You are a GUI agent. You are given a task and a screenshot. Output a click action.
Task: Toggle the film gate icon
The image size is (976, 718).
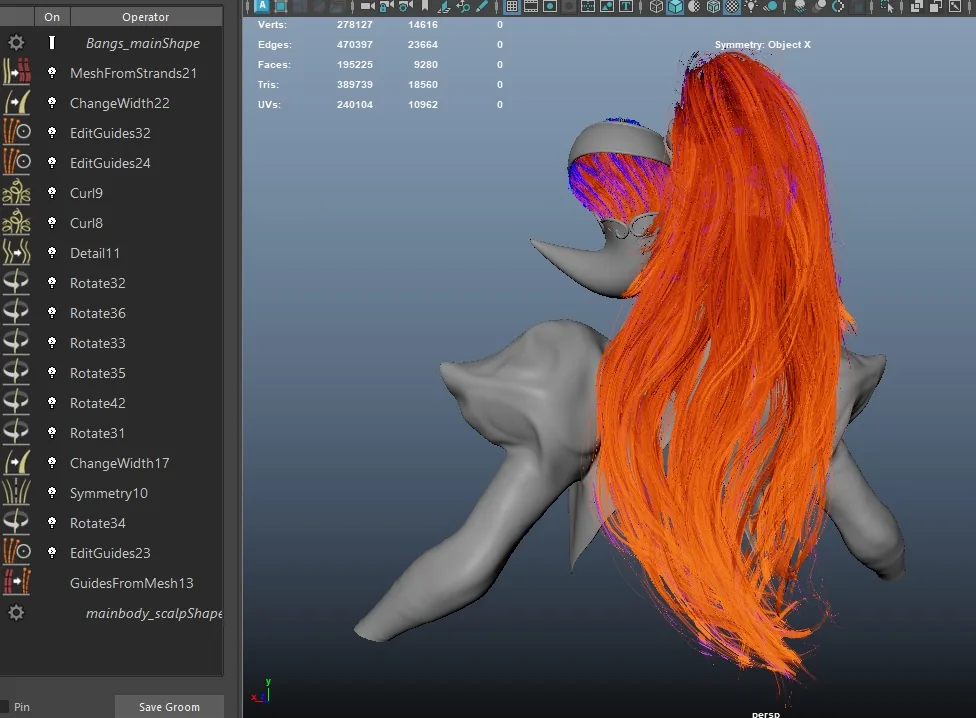531,6
